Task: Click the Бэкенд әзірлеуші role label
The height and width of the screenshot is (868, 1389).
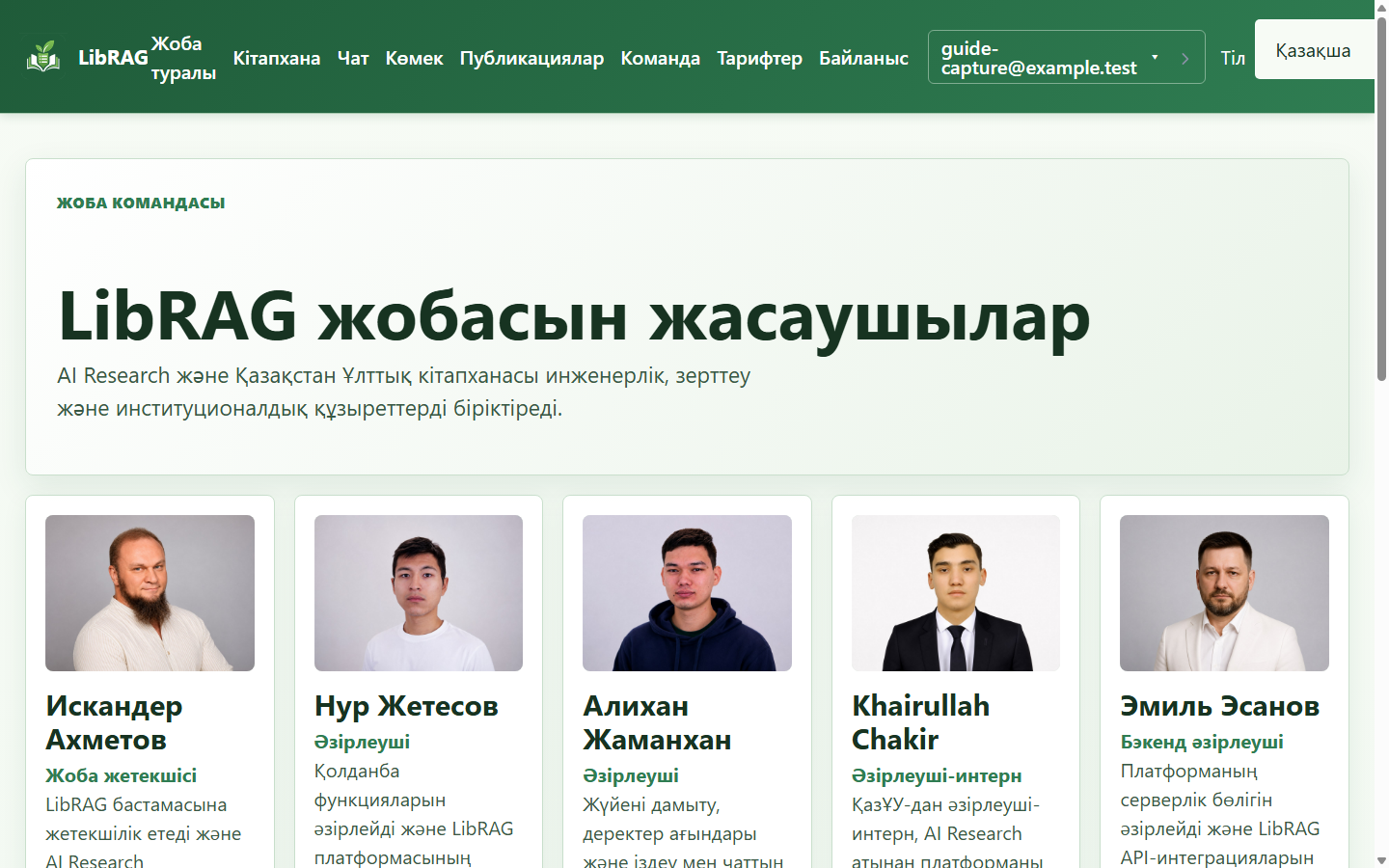Action: click(1202, 742)
